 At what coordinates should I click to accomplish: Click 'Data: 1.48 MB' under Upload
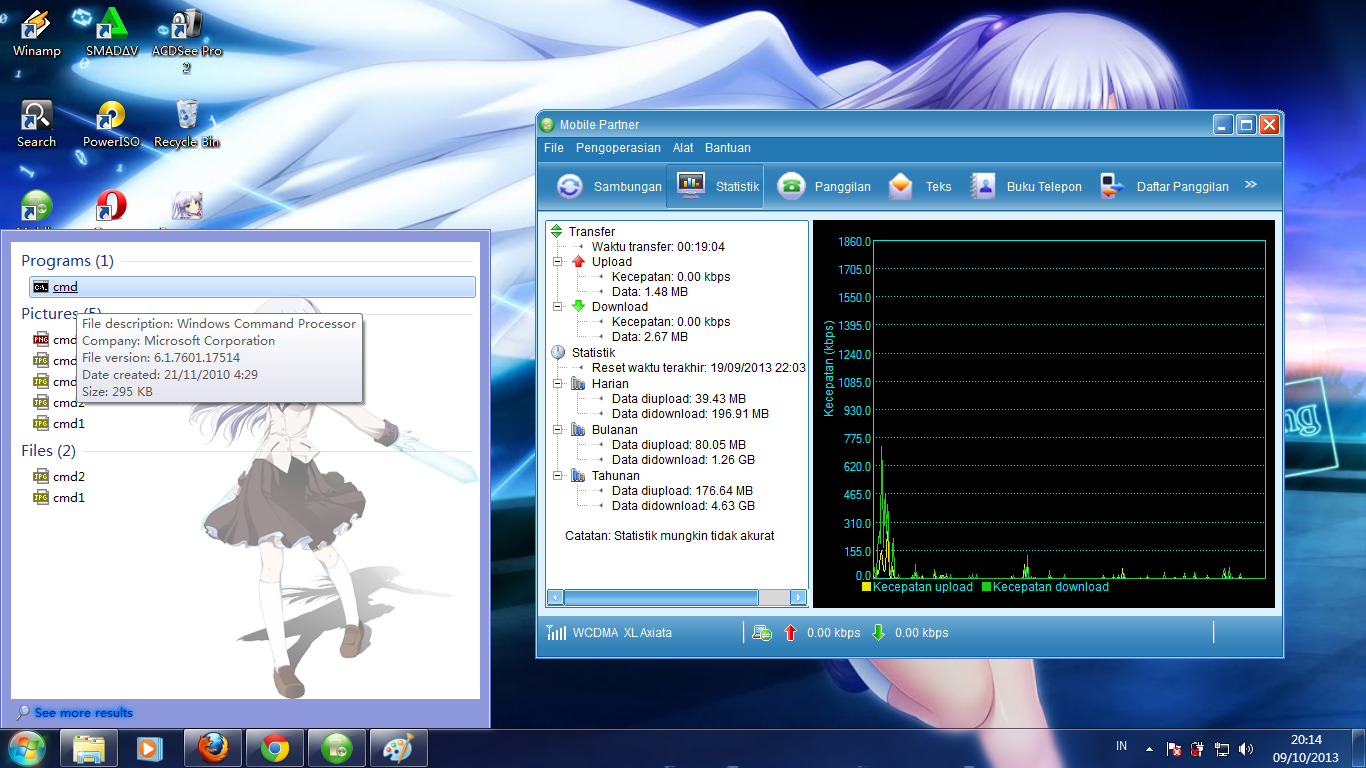tap(650, 292)
